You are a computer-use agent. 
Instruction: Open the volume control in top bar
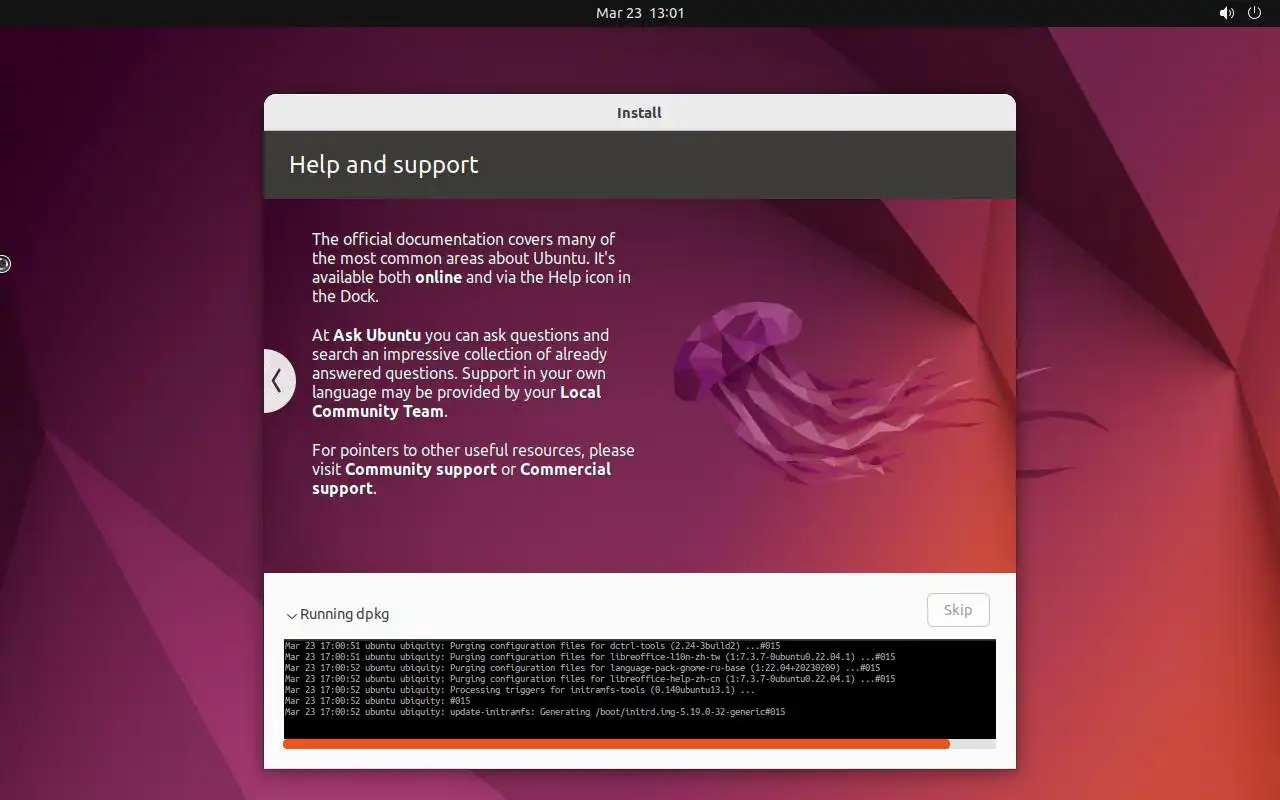(1227, 13)
